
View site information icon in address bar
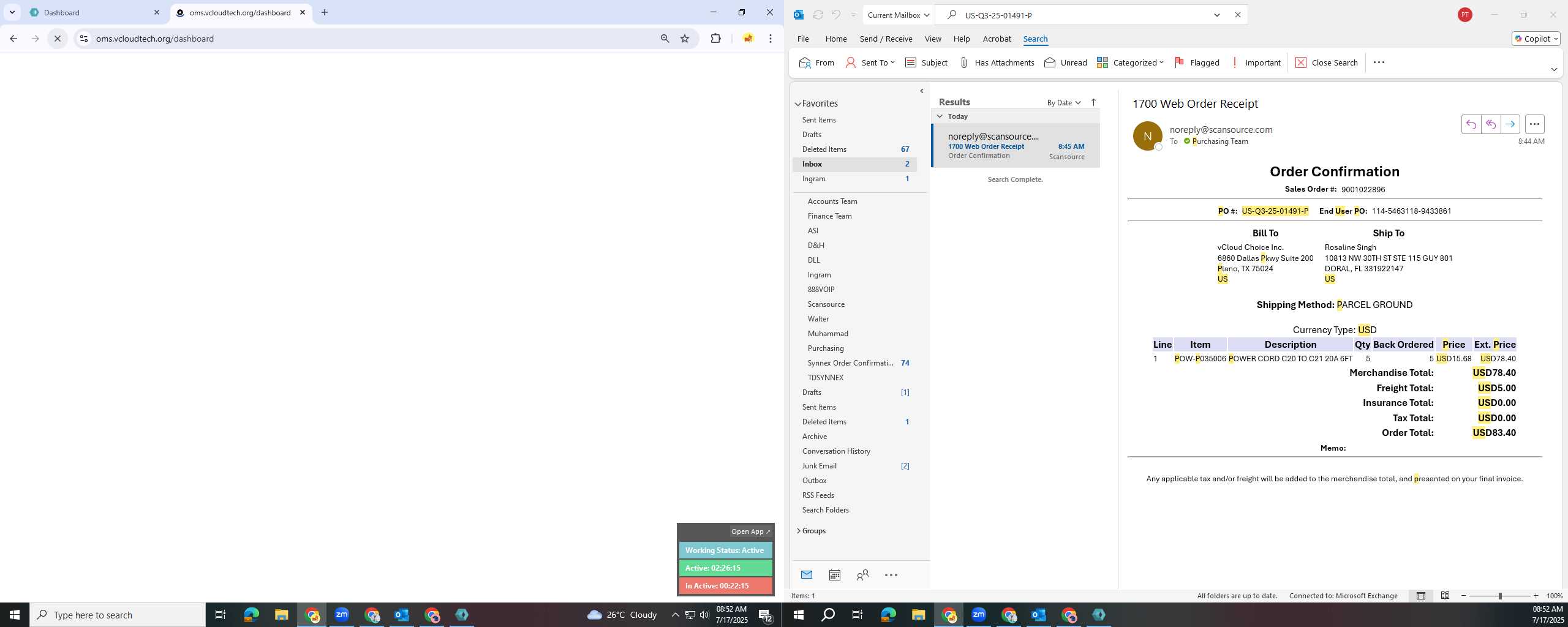84,39
